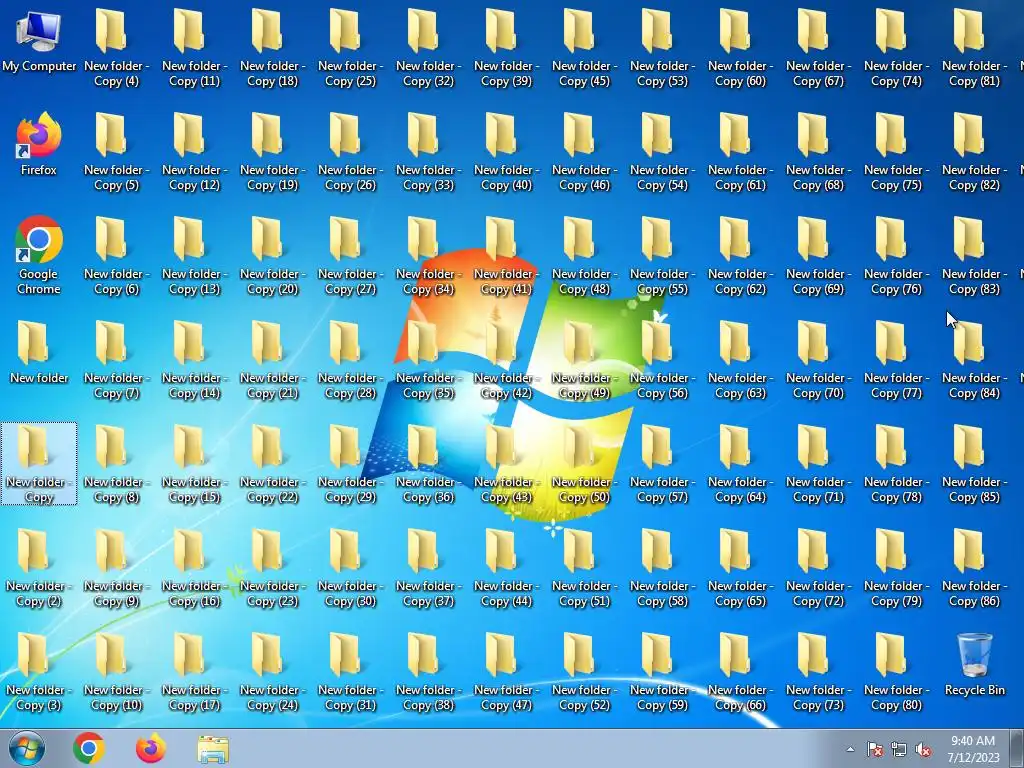This screenshot has width=1024, height=768.
Task: Open the network status tray icon
Action: click(x=899, y=750)
